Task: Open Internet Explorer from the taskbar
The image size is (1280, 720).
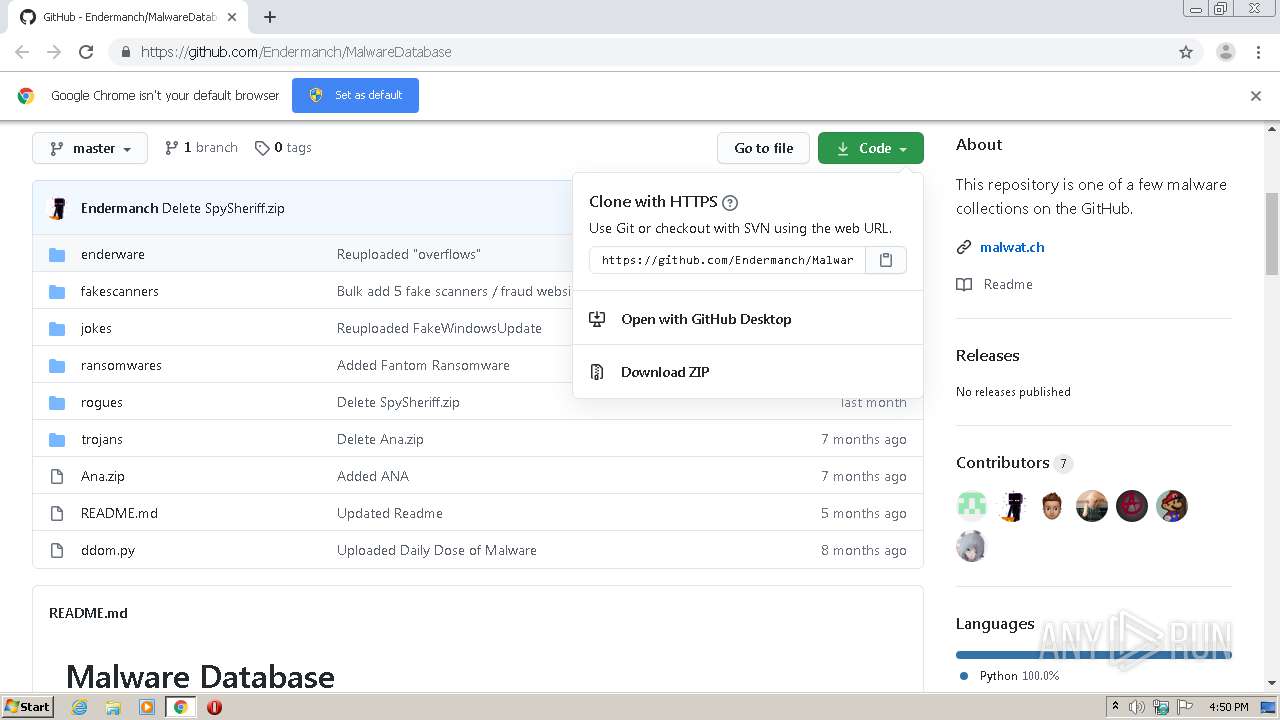Action: pos(80,707)
